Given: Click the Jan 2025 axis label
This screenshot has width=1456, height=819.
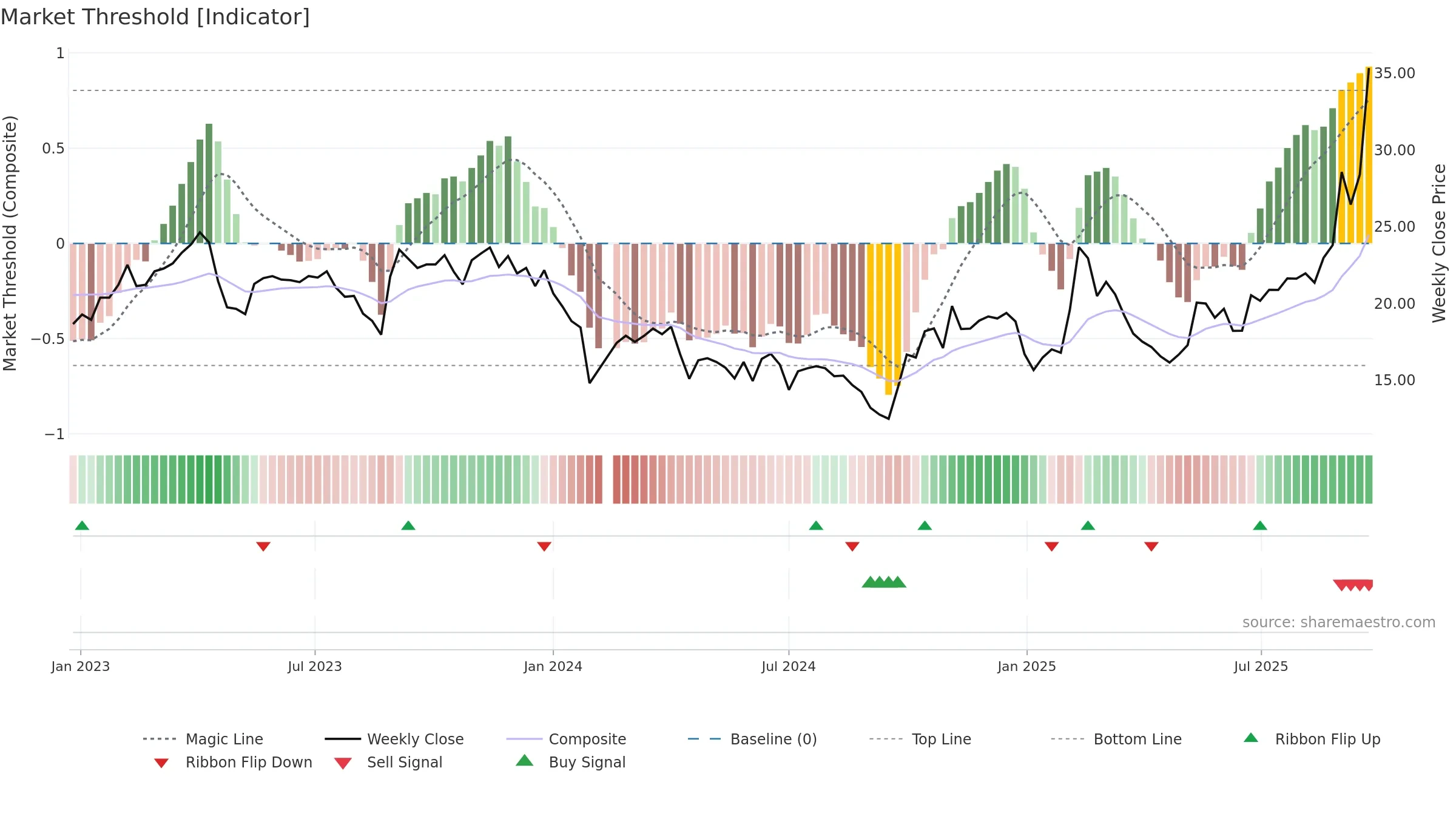Looking at the screenshot, I should click(1027, 667).
